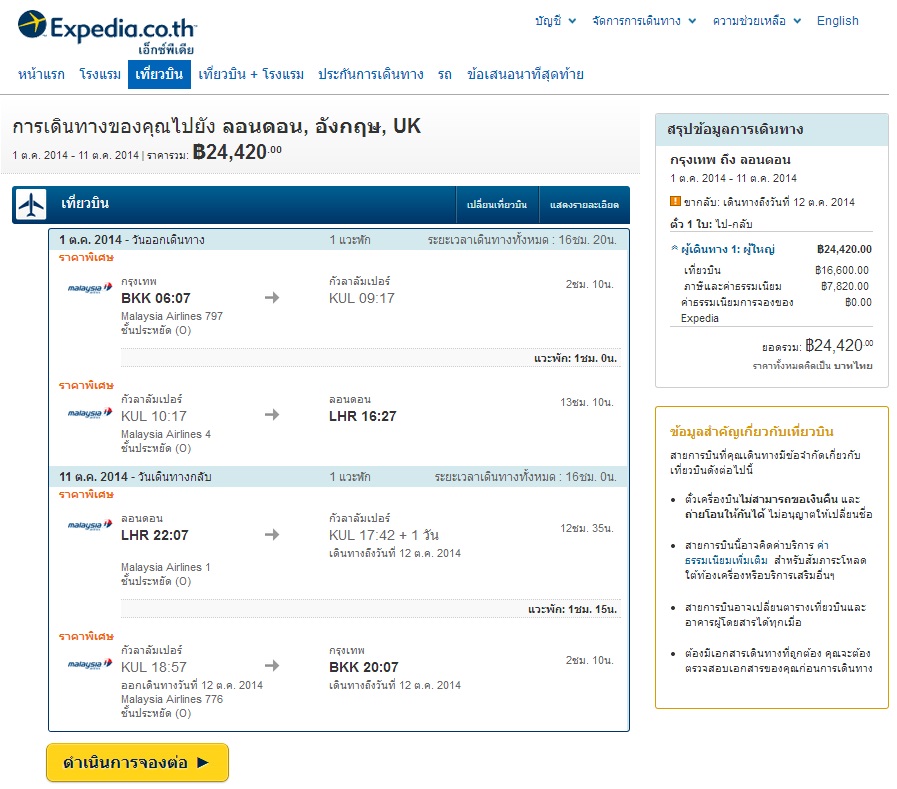Click arrow icon between BKK 06:07 and KUL 09:17

tap(272, 298)
